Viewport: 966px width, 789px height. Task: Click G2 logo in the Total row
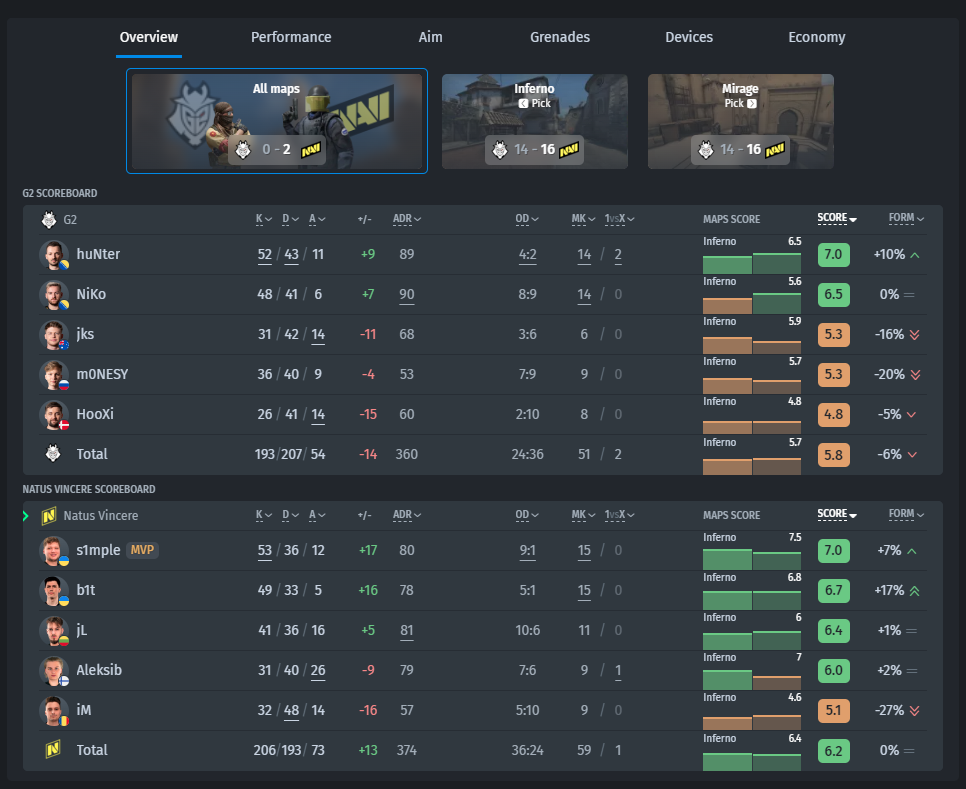[x=53, y=453]
